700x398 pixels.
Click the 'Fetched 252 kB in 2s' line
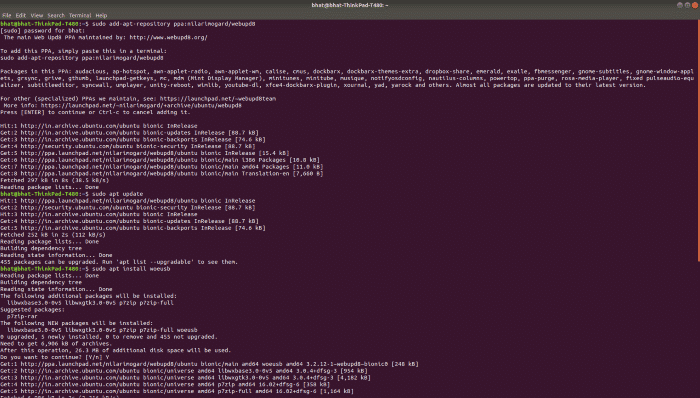53,235
